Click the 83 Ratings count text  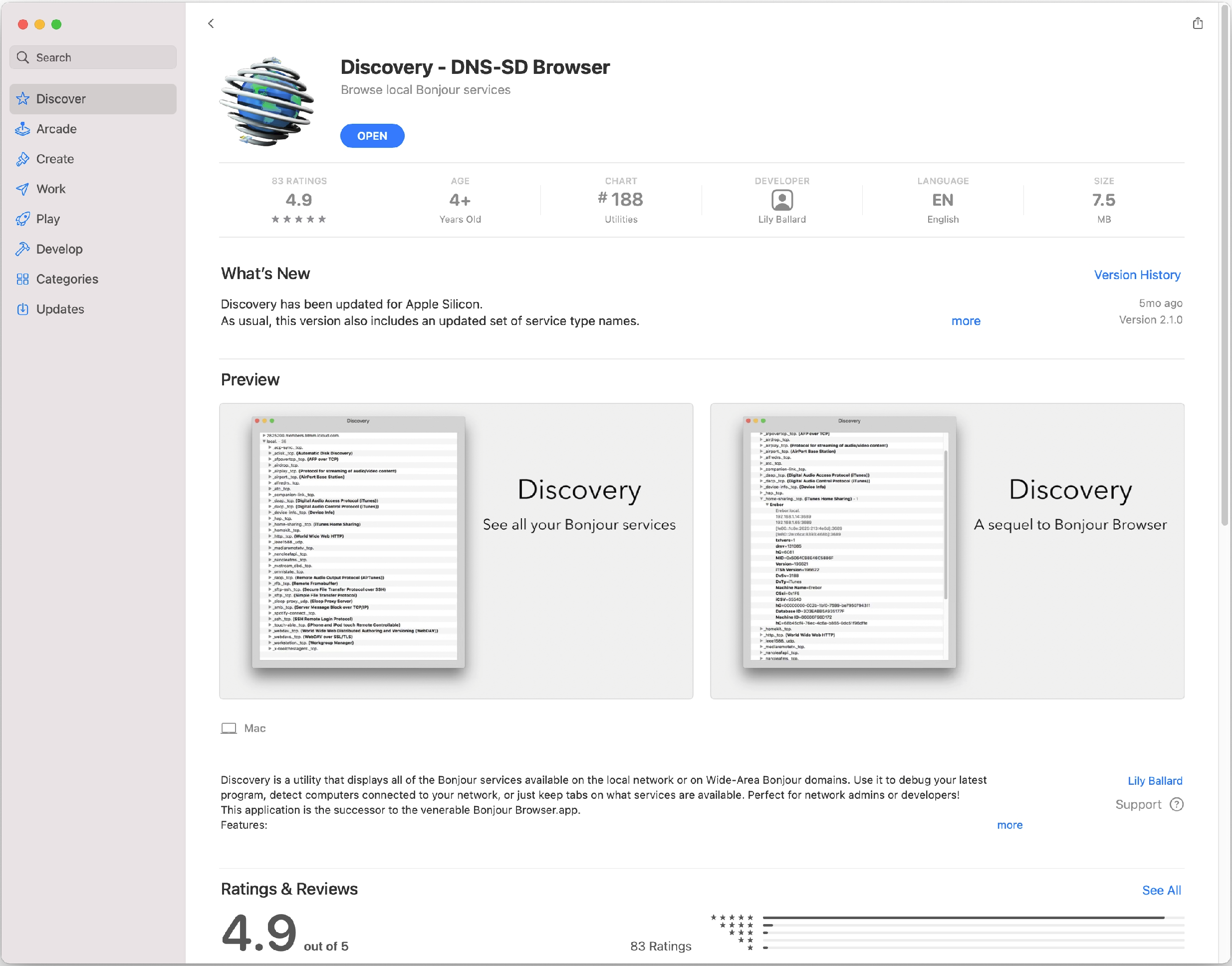pos(660,946)
